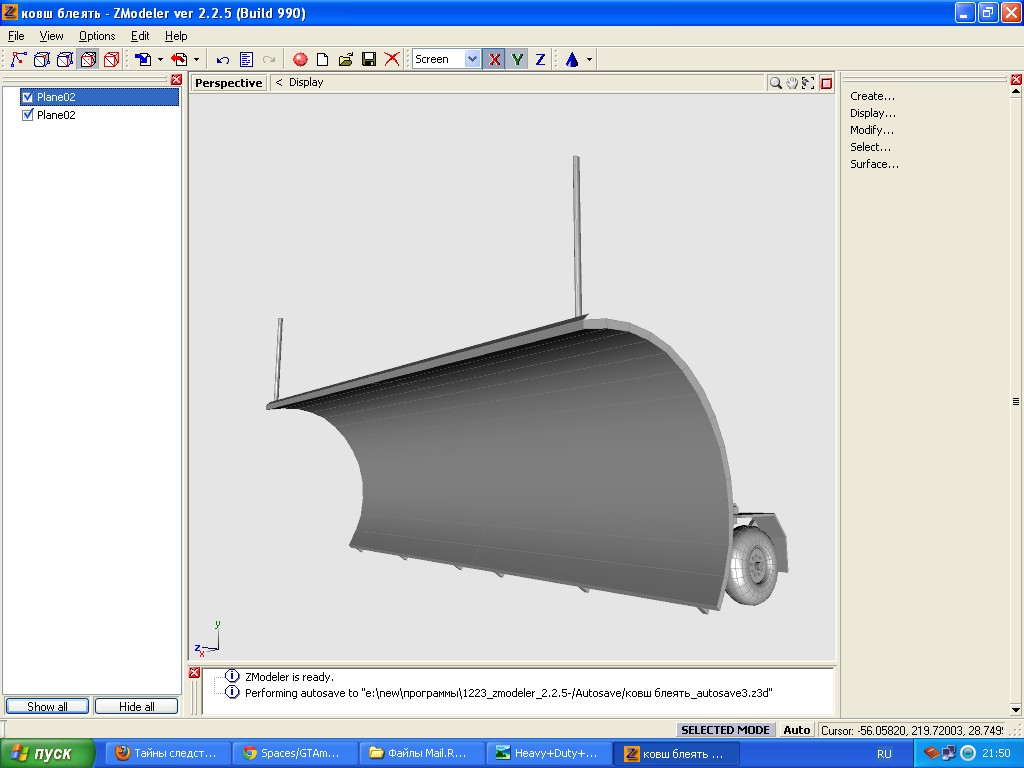Select the viewport pan hand icon
This screenshot has width=1024, height=768.
click(792, 83)
